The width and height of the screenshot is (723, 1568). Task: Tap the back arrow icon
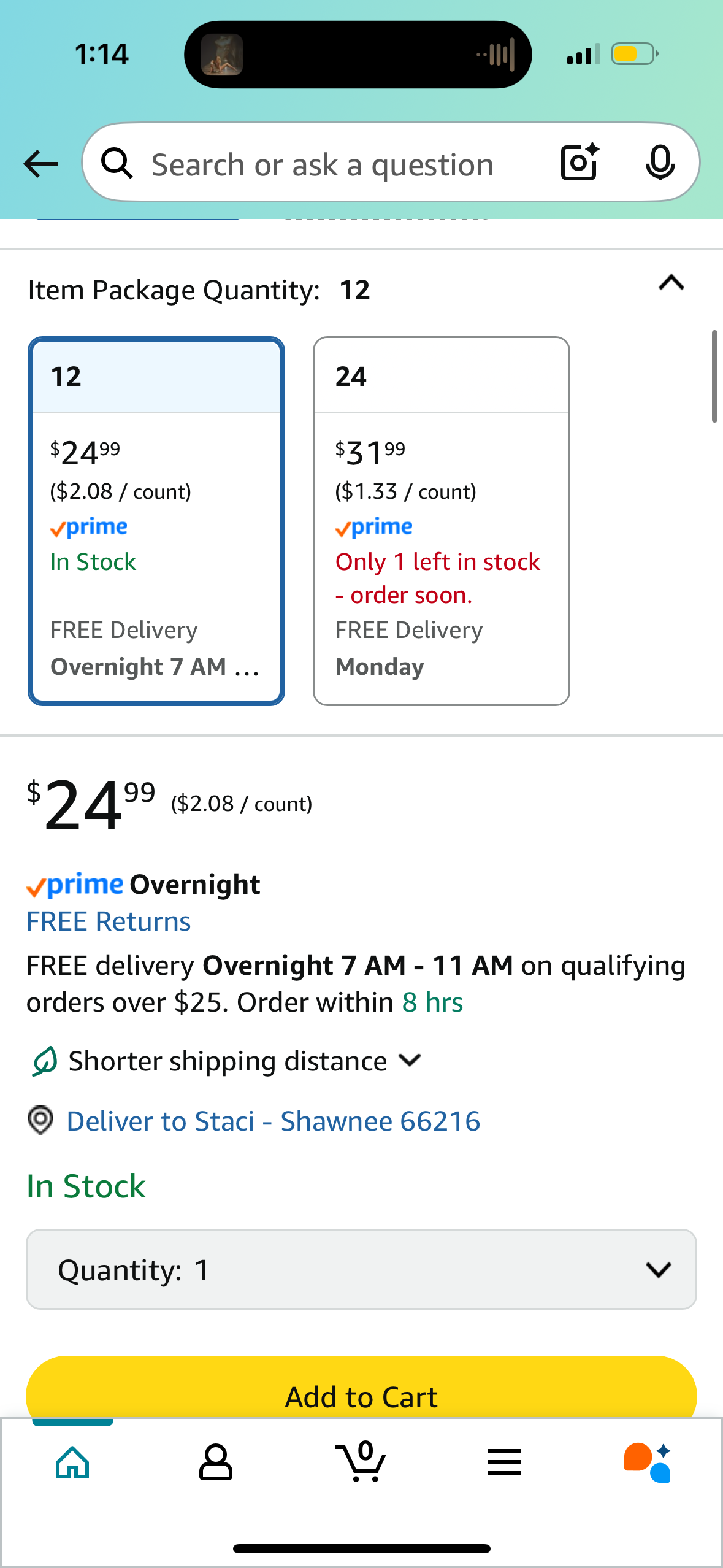click(x=40, y=164)
